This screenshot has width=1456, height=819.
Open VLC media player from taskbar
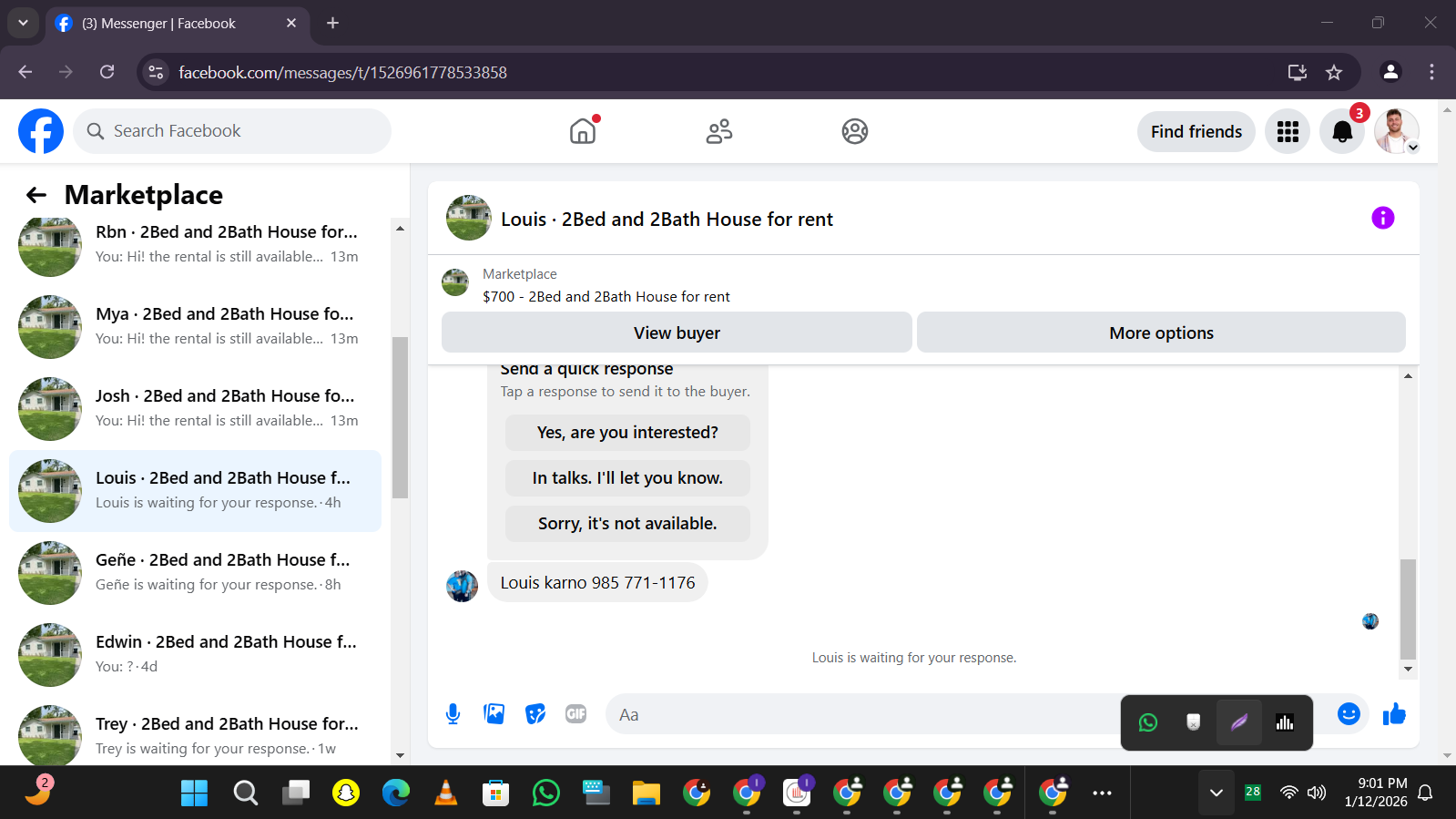click(x=446, y=793)
